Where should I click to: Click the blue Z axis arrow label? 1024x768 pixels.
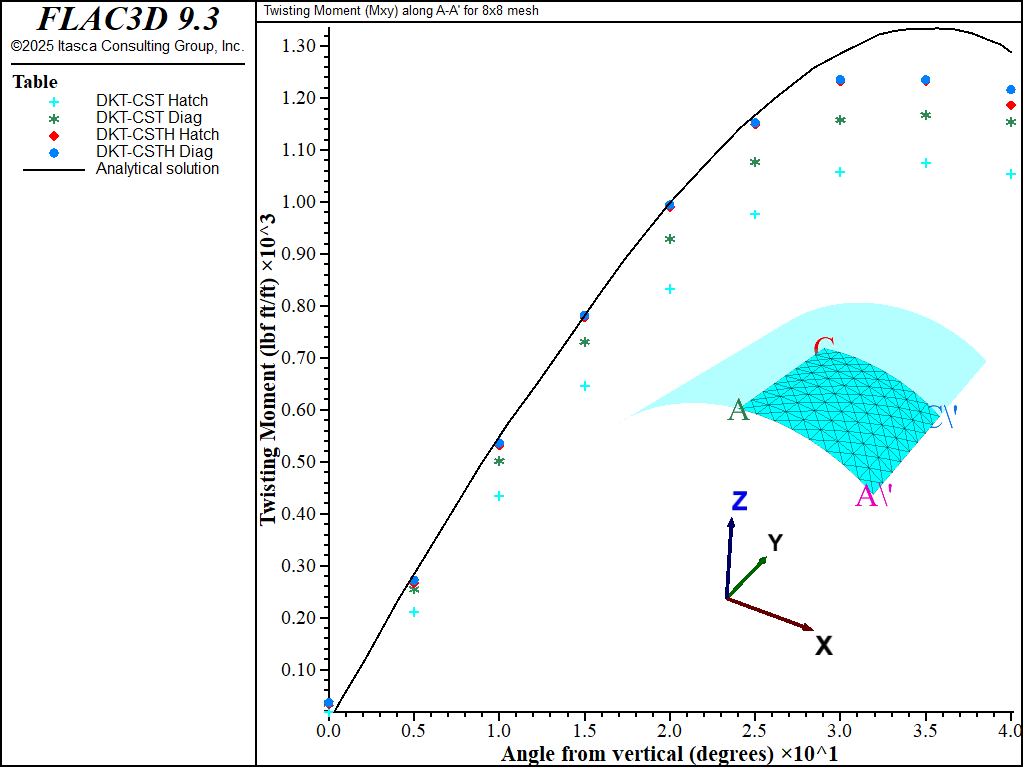(x=739, y=501)
